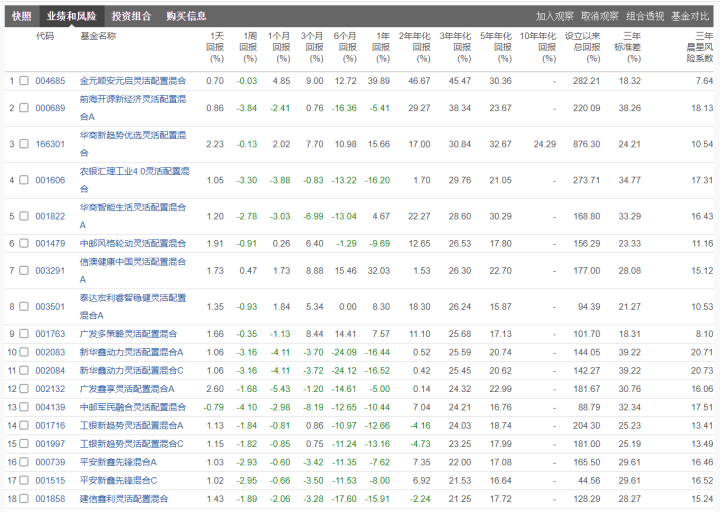This screenshot has height=512, width=720.
Task: Sort by 1天回报 column header
Action: coord(215,47)
